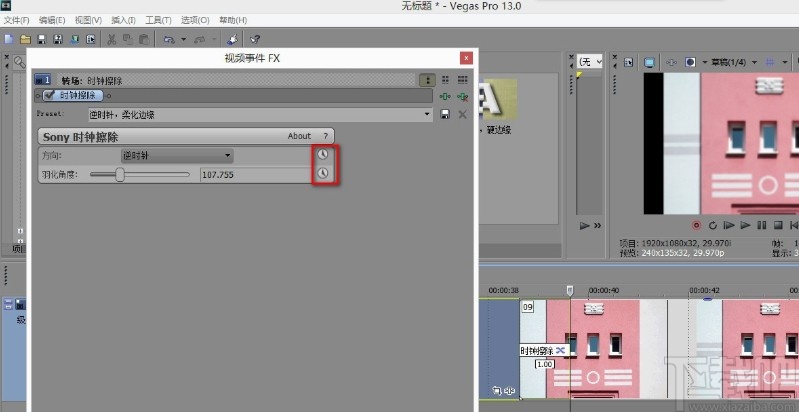Open the (无 dropdown in the narrow panel
The width and height of the screenshot is (799, 412).
coord(590,62)
